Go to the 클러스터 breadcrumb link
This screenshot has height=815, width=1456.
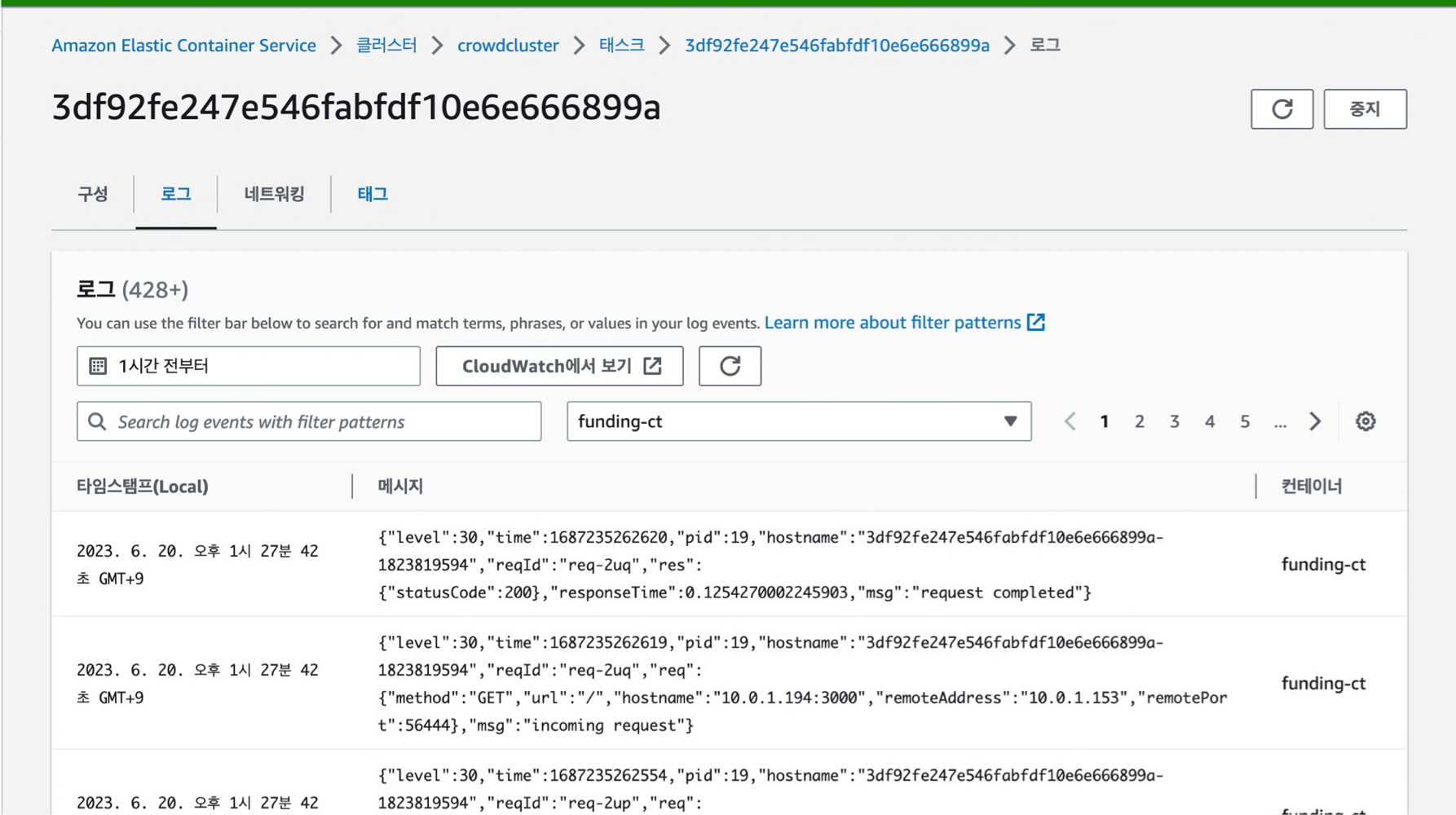(386, 46)
